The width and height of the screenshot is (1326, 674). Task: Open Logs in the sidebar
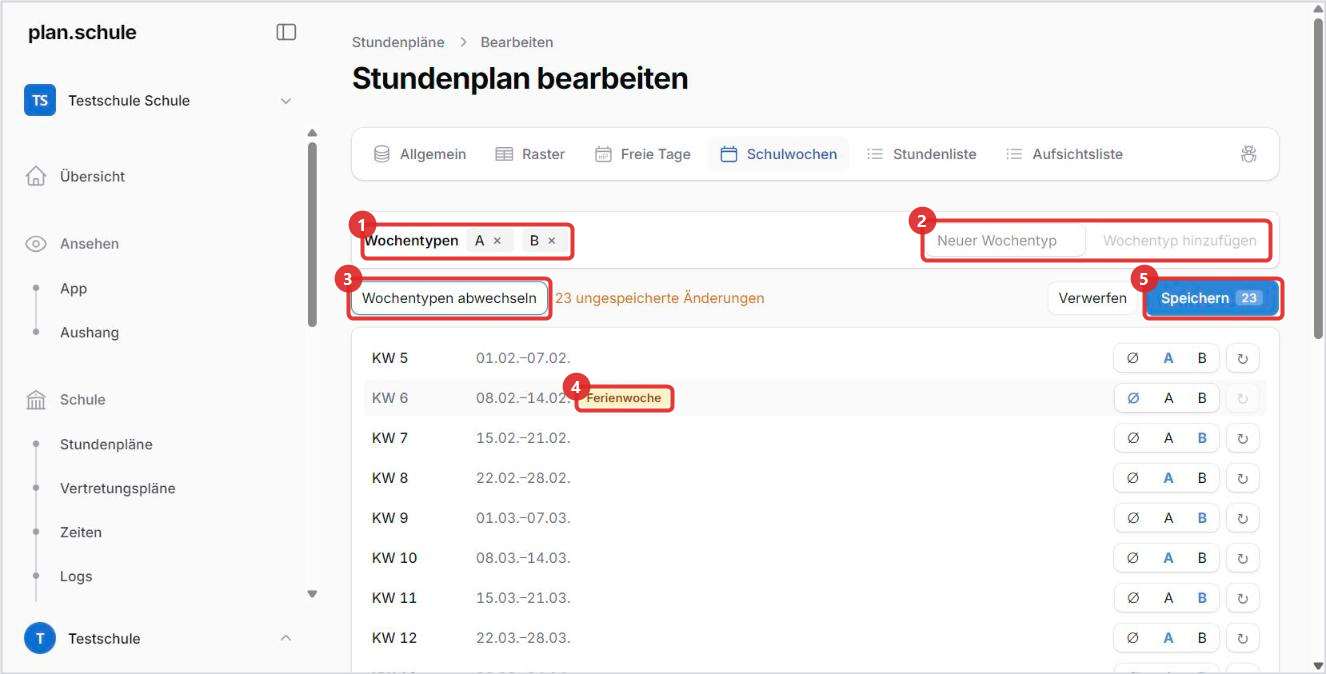[76, 576]
